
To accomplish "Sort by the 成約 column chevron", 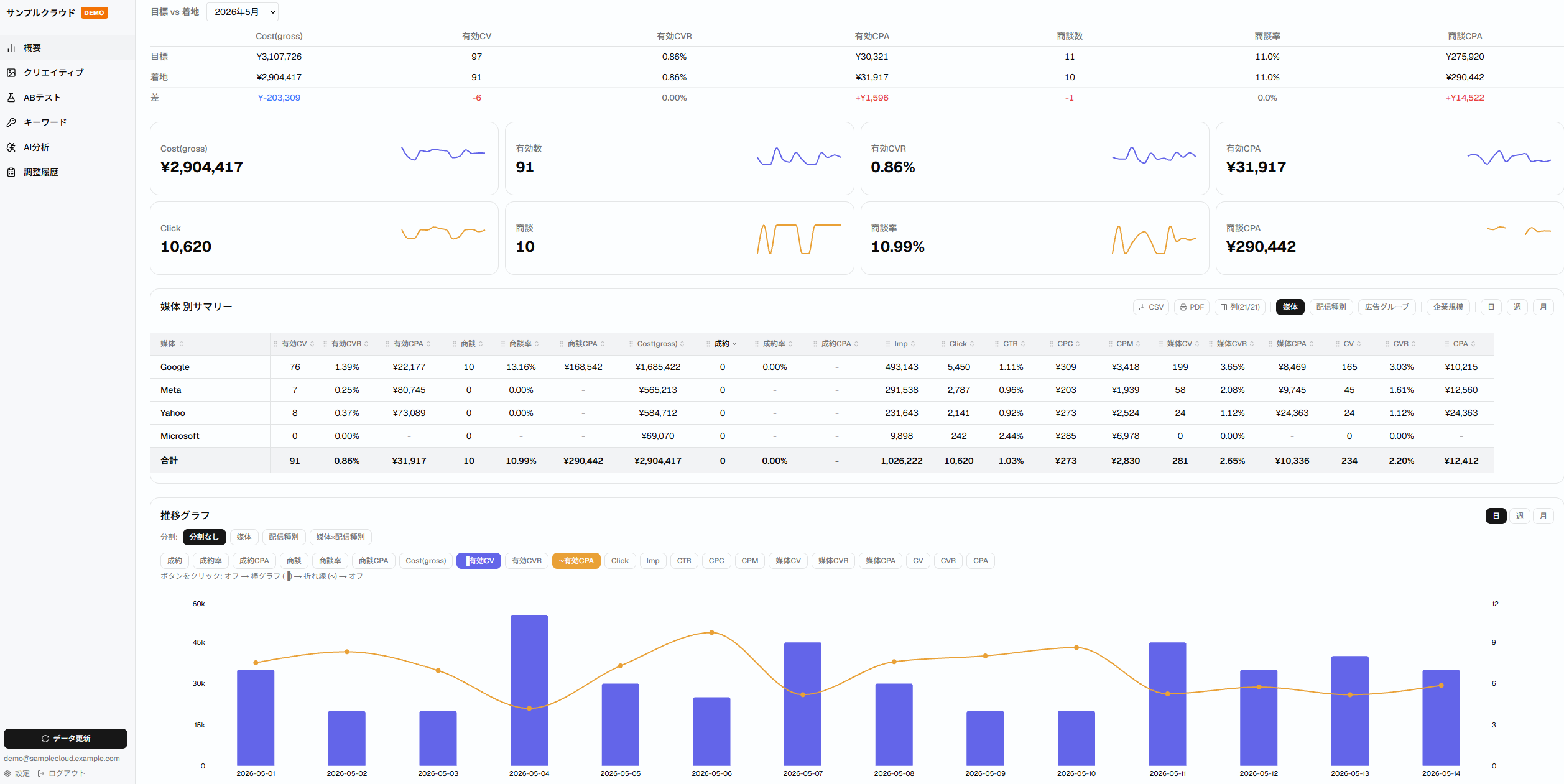I will (734, 344).
